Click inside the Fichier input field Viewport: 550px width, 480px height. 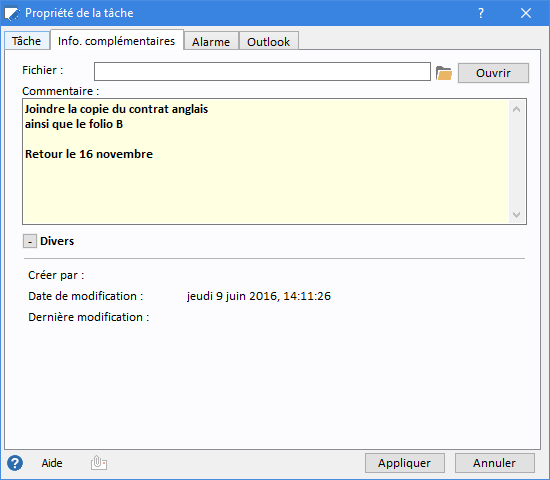pyautogui.click(x=262, y=72)
